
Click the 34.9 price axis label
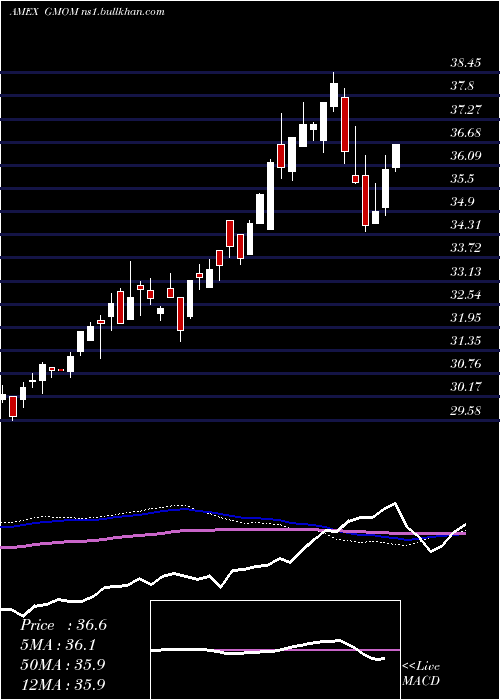pyautogui.click(x=462, y=202)
